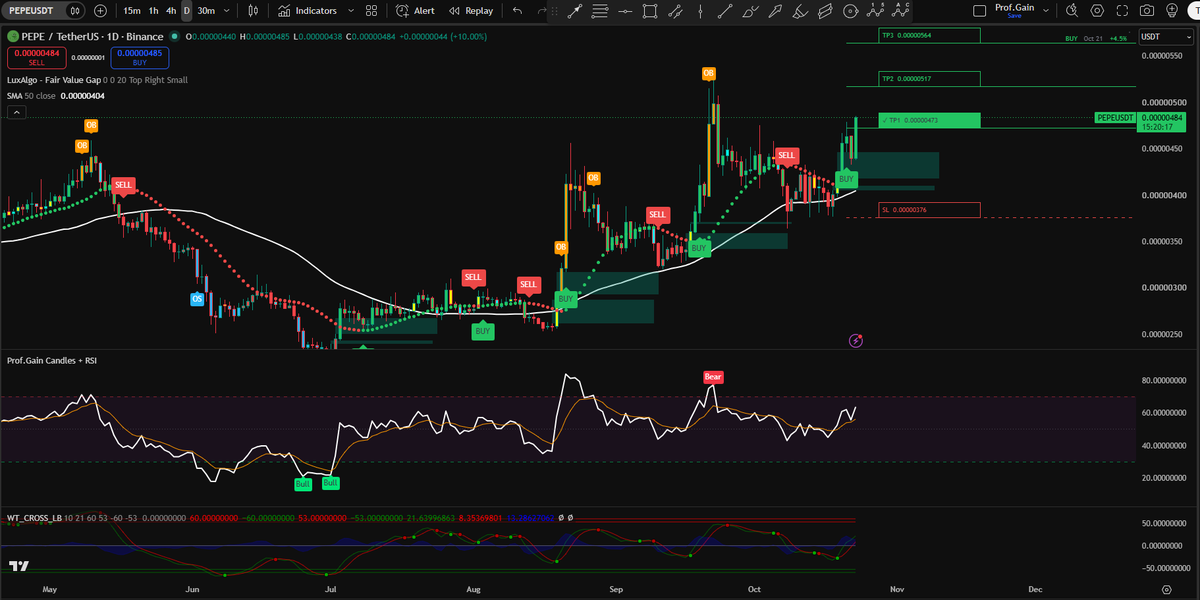This screenshot has height=600, width=1200.
Task: Select the Elliott wave 12345 pattern tool
Action: click(875, 11)
